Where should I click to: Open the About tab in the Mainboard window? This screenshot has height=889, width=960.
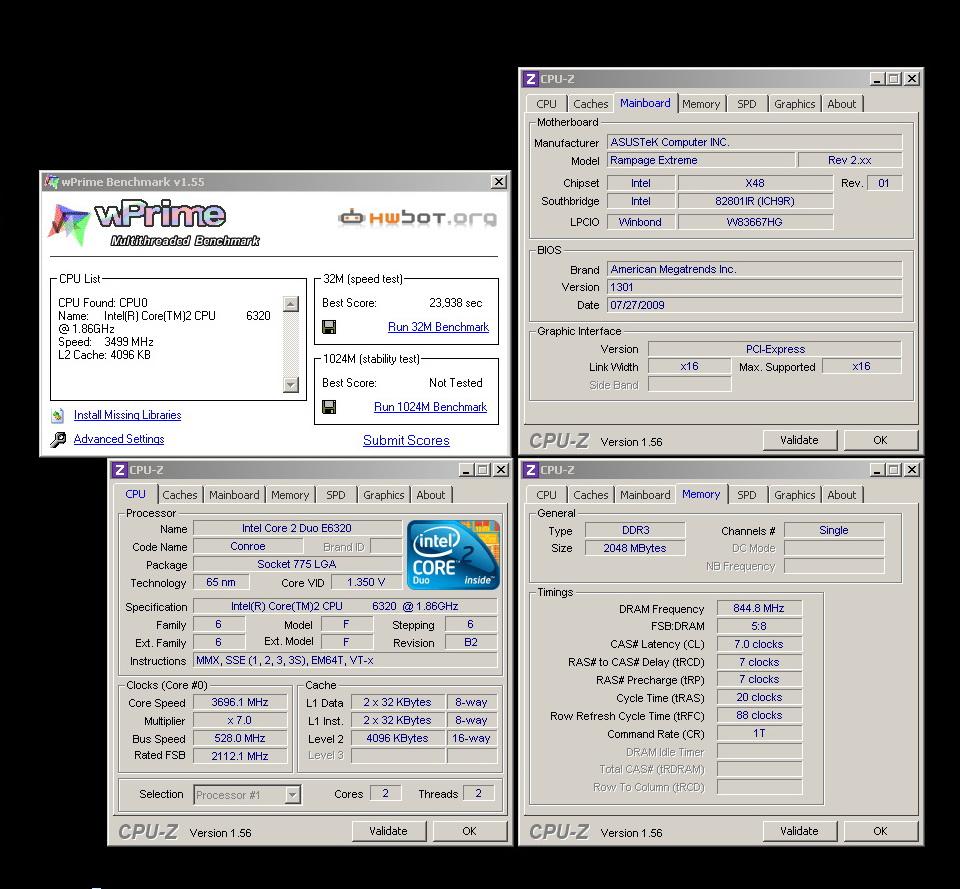pos(842,104)
